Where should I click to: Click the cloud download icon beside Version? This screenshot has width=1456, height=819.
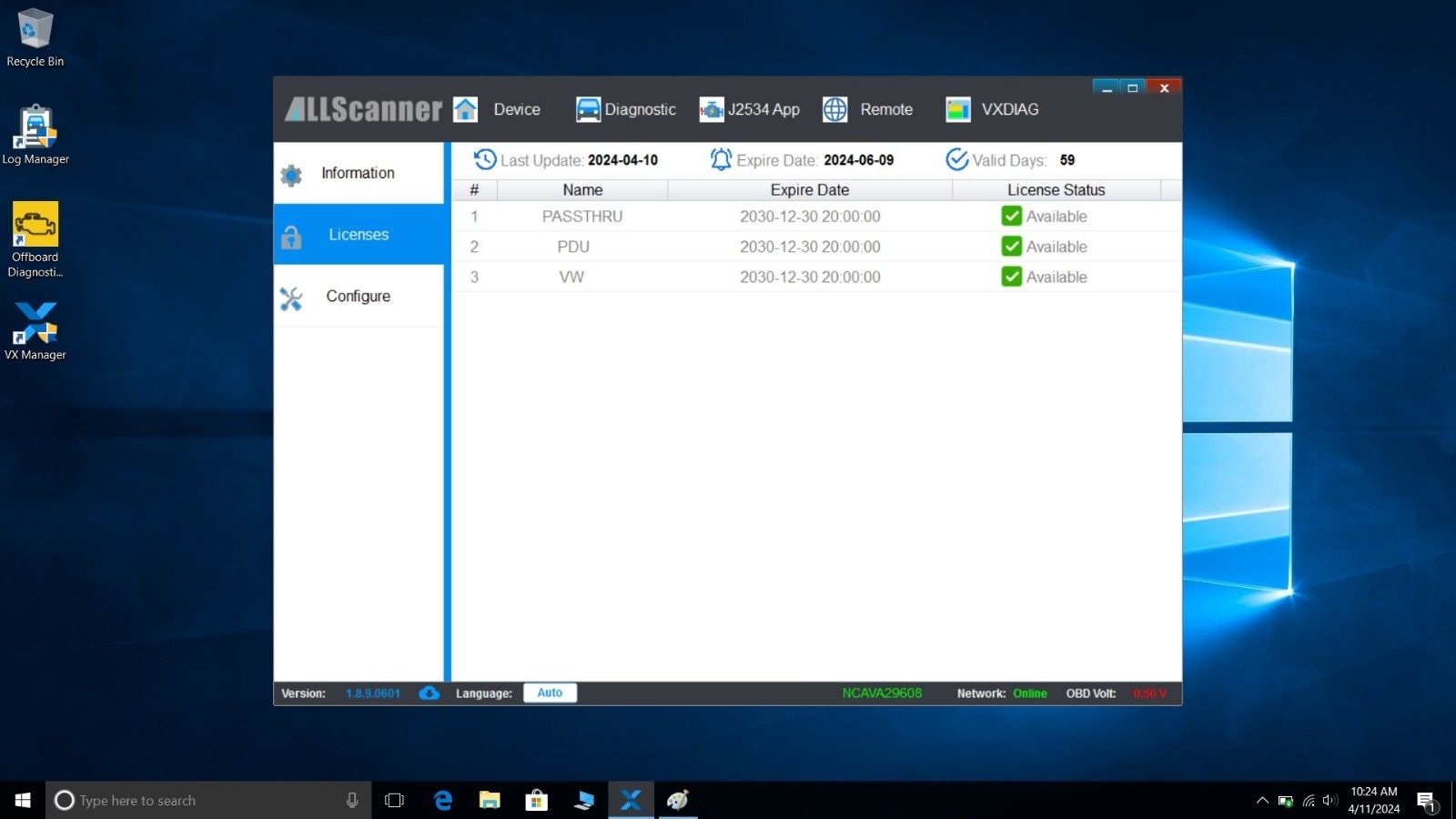pos(430,693)
